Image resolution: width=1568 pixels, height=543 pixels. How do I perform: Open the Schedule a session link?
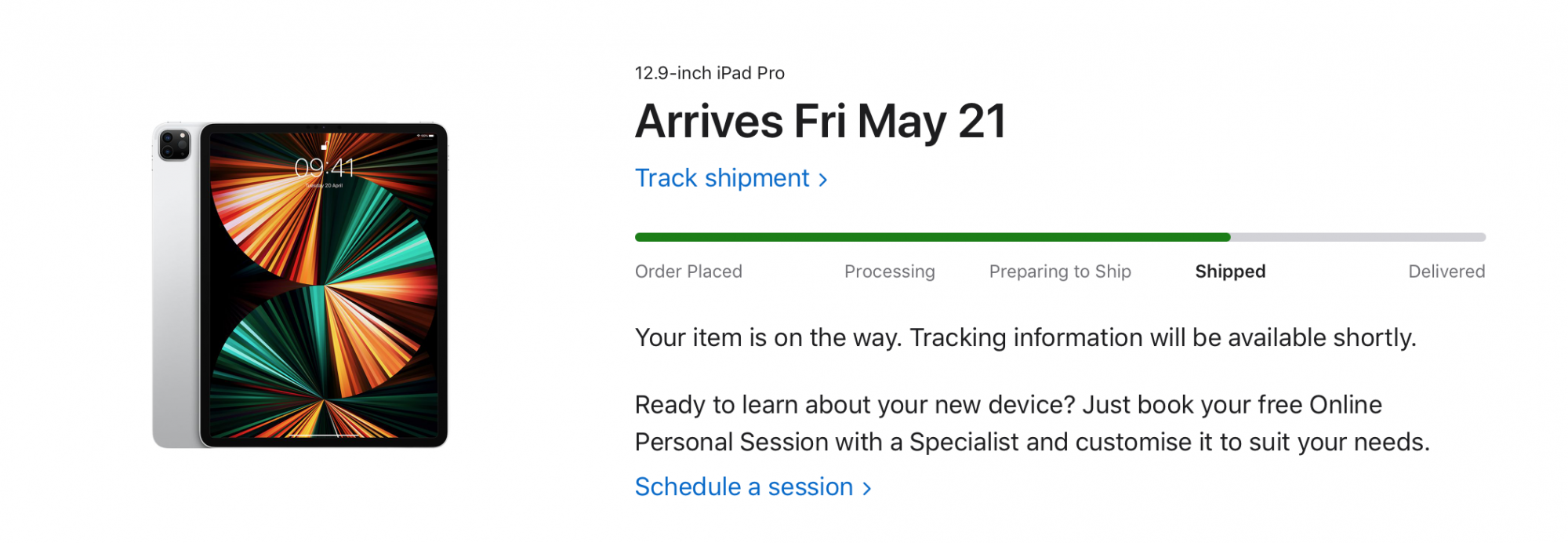pyautogui.click(x=743, y=487)
